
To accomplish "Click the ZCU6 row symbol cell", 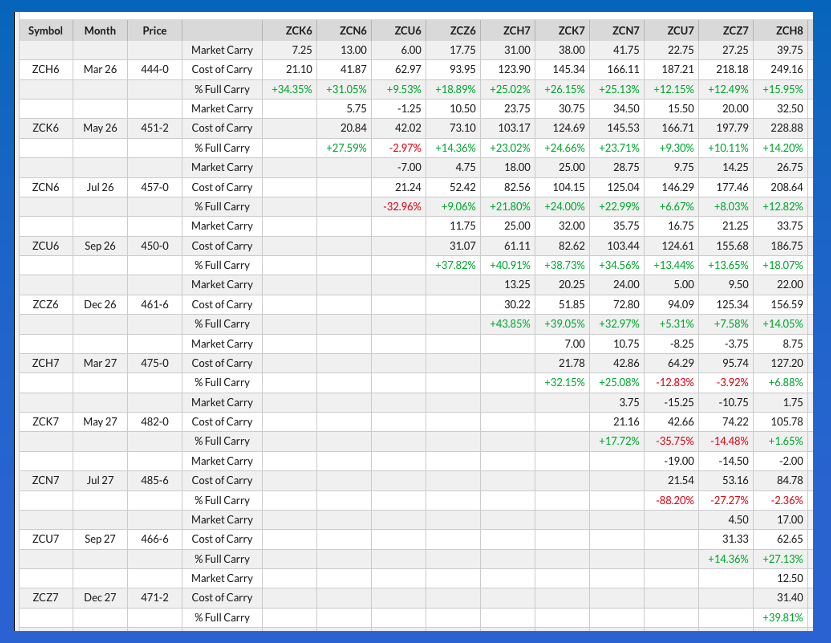I will pos(46,246).
